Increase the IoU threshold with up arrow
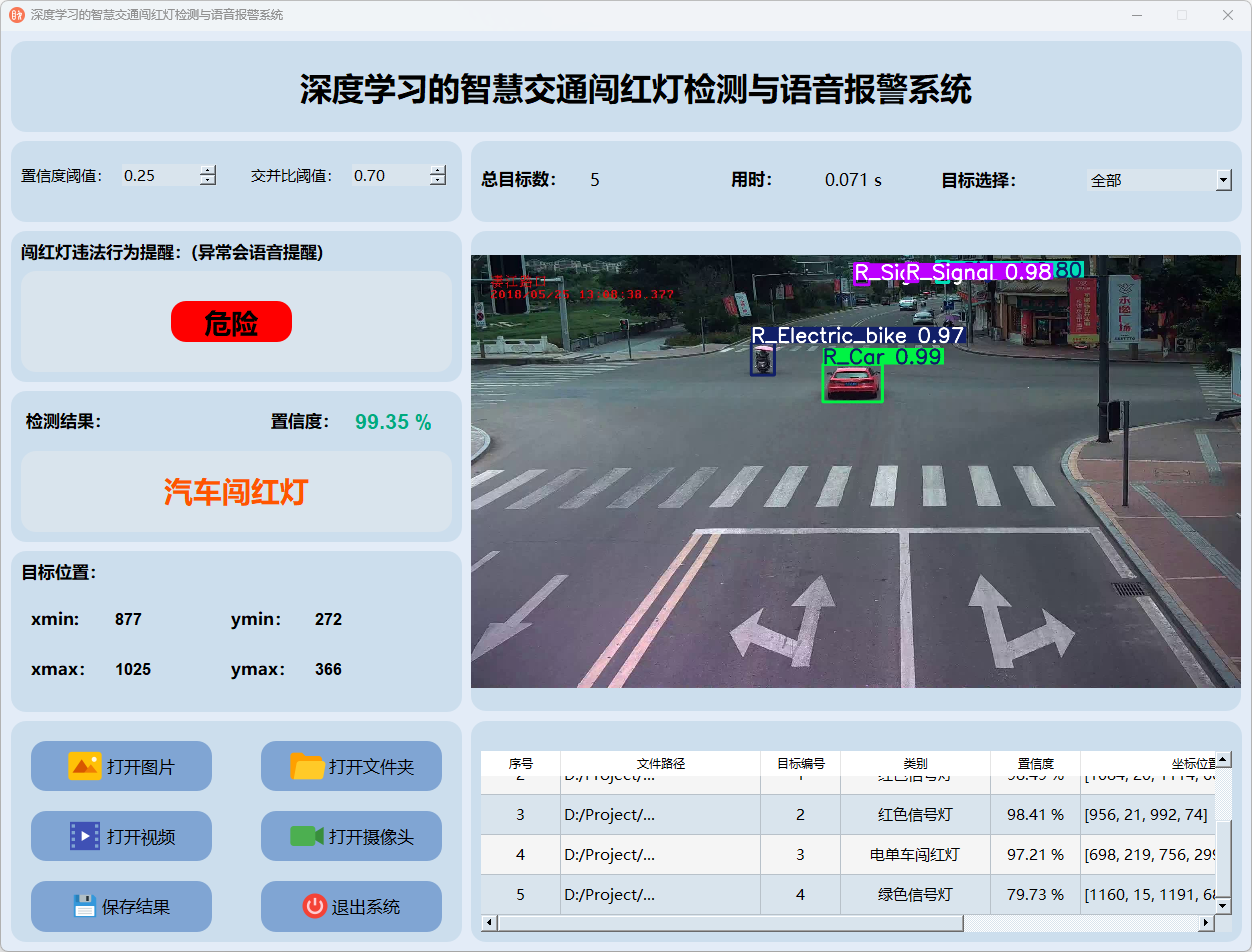 437,170
